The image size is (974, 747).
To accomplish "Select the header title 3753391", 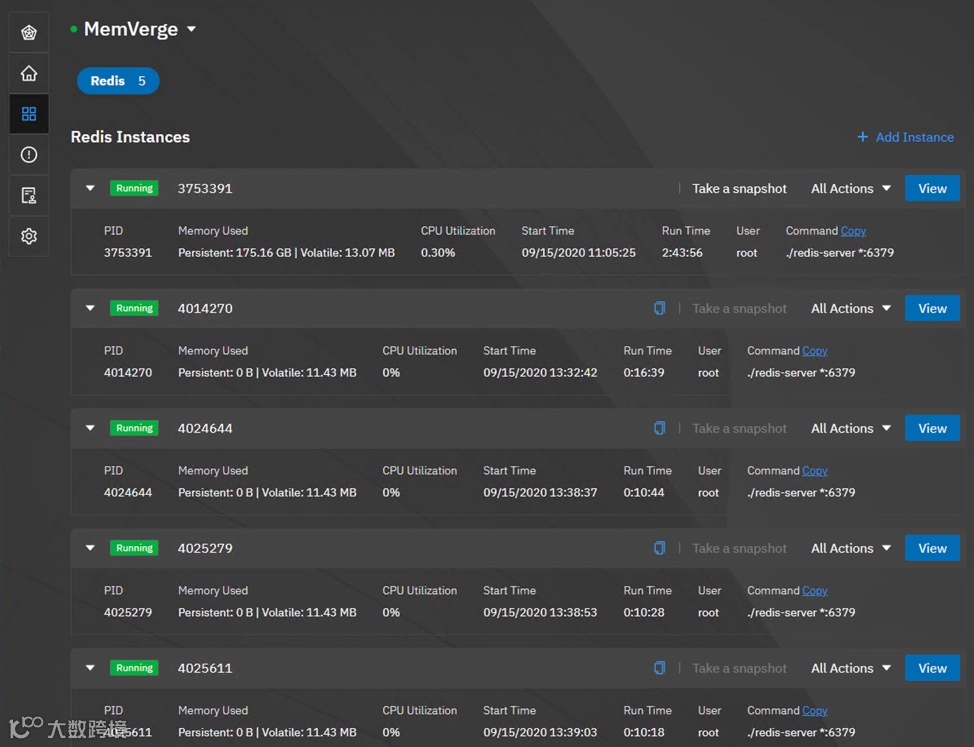I will (205, 188).
